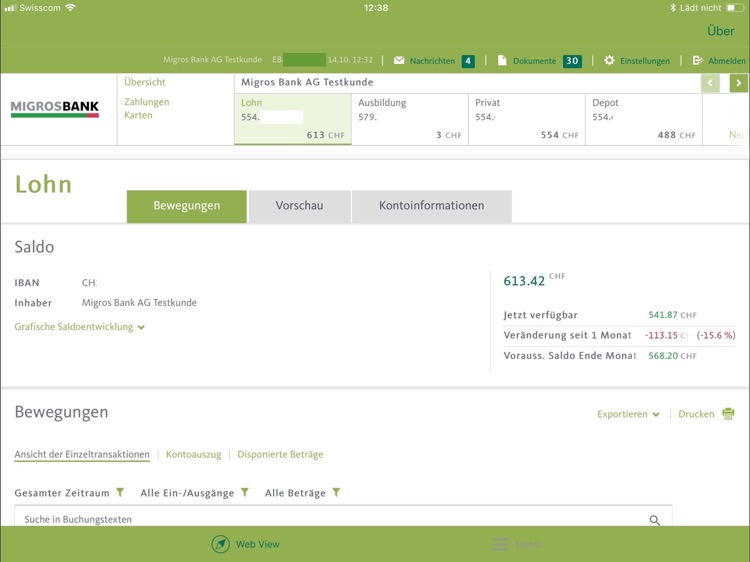The image size is (750, 562).
Task: Click the Swisscom carrier status text
Action: (x=40, y=8)
